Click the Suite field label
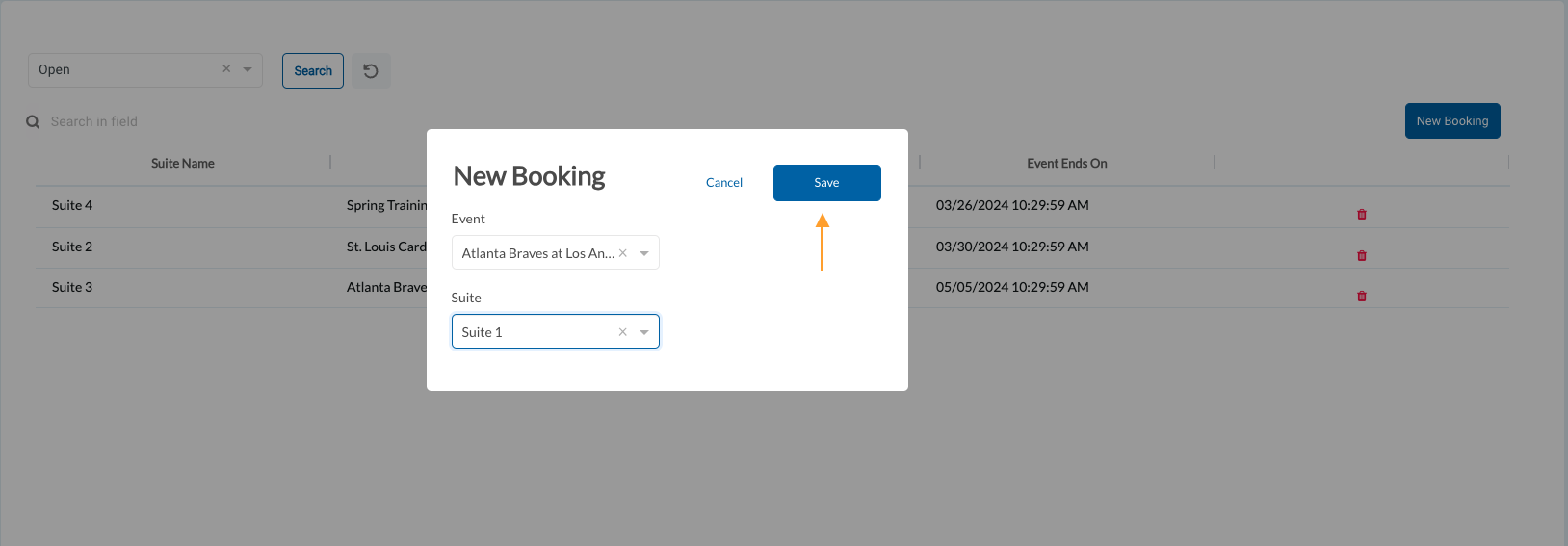The height and width of the screenshot is (546, 1568). pyautogui.click(x=466, y=298)
